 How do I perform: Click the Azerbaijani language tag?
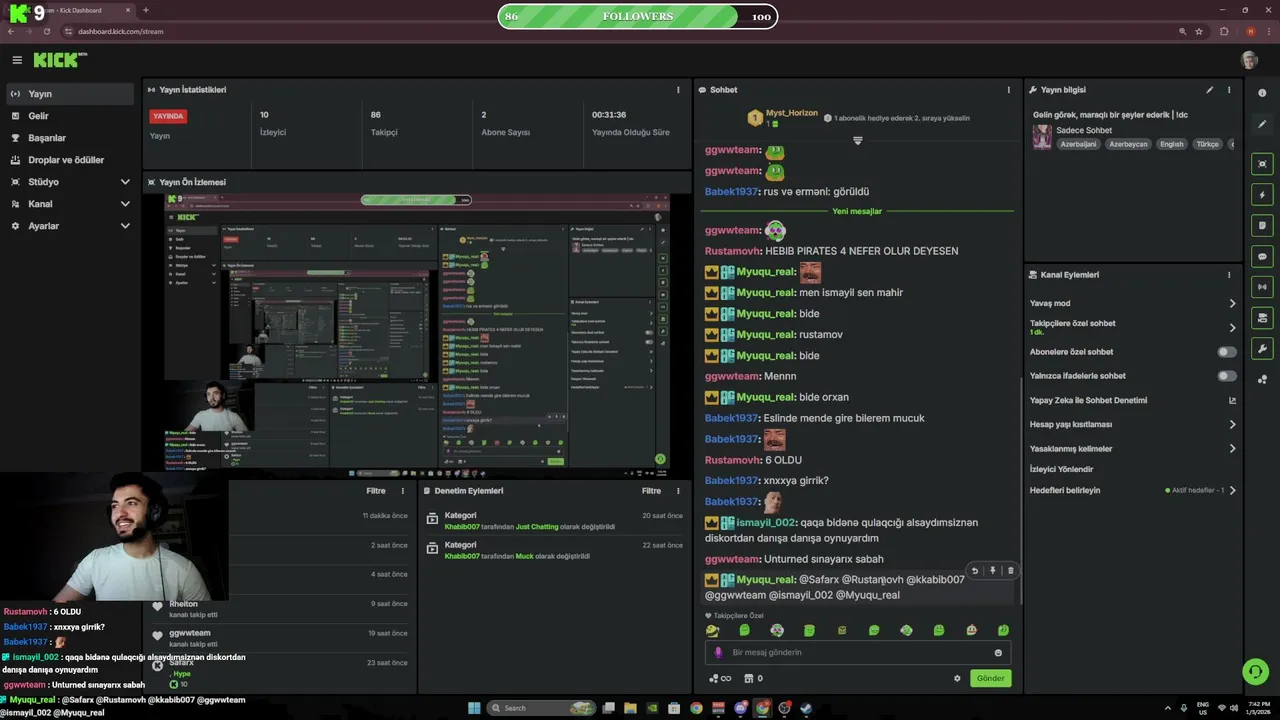click(1079, 144)
